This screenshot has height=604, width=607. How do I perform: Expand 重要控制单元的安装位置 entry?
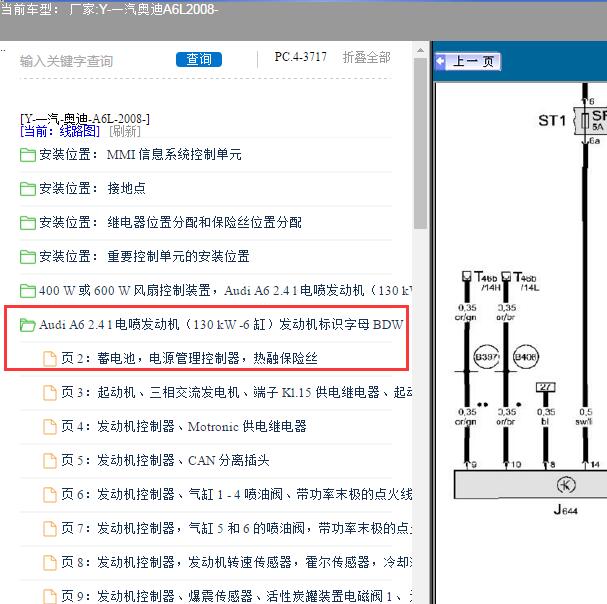(144, 256)
